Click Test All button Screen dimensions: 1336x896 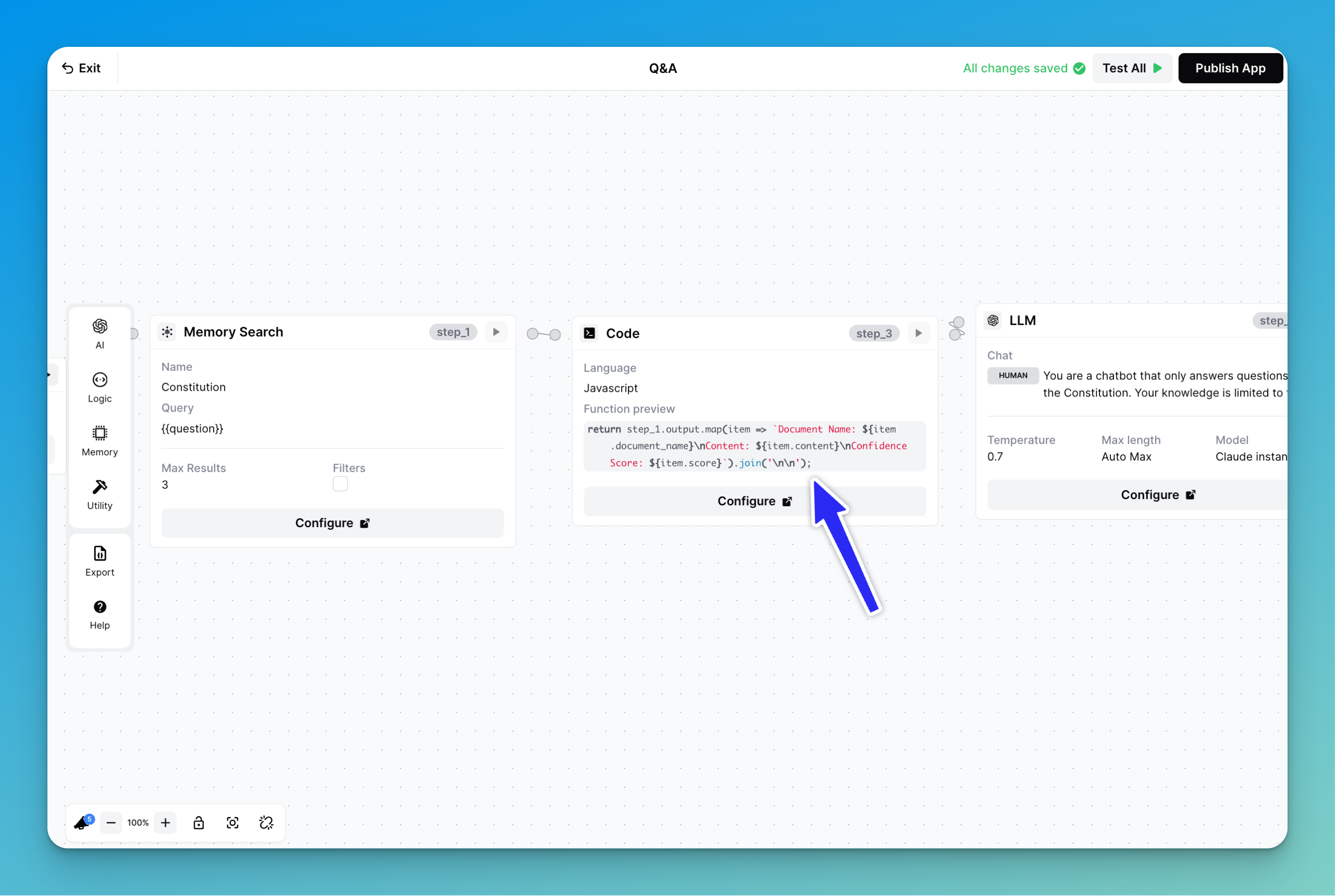pyautogui.click(x=1131, y=68)
